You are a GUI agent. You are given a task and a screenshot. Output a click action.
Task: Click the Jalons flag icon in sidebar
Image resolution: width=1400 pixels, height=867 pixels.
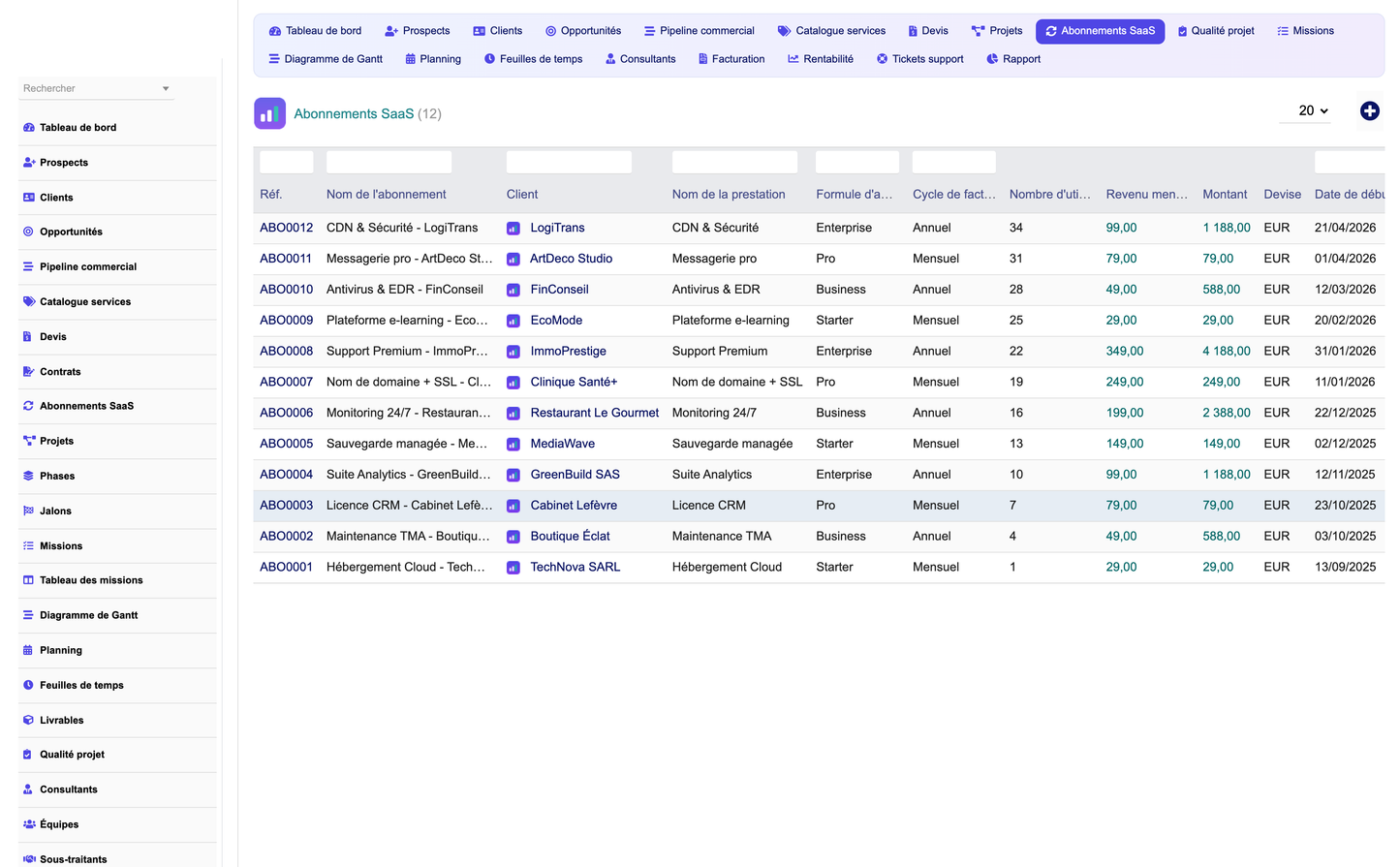pos(28,511)
